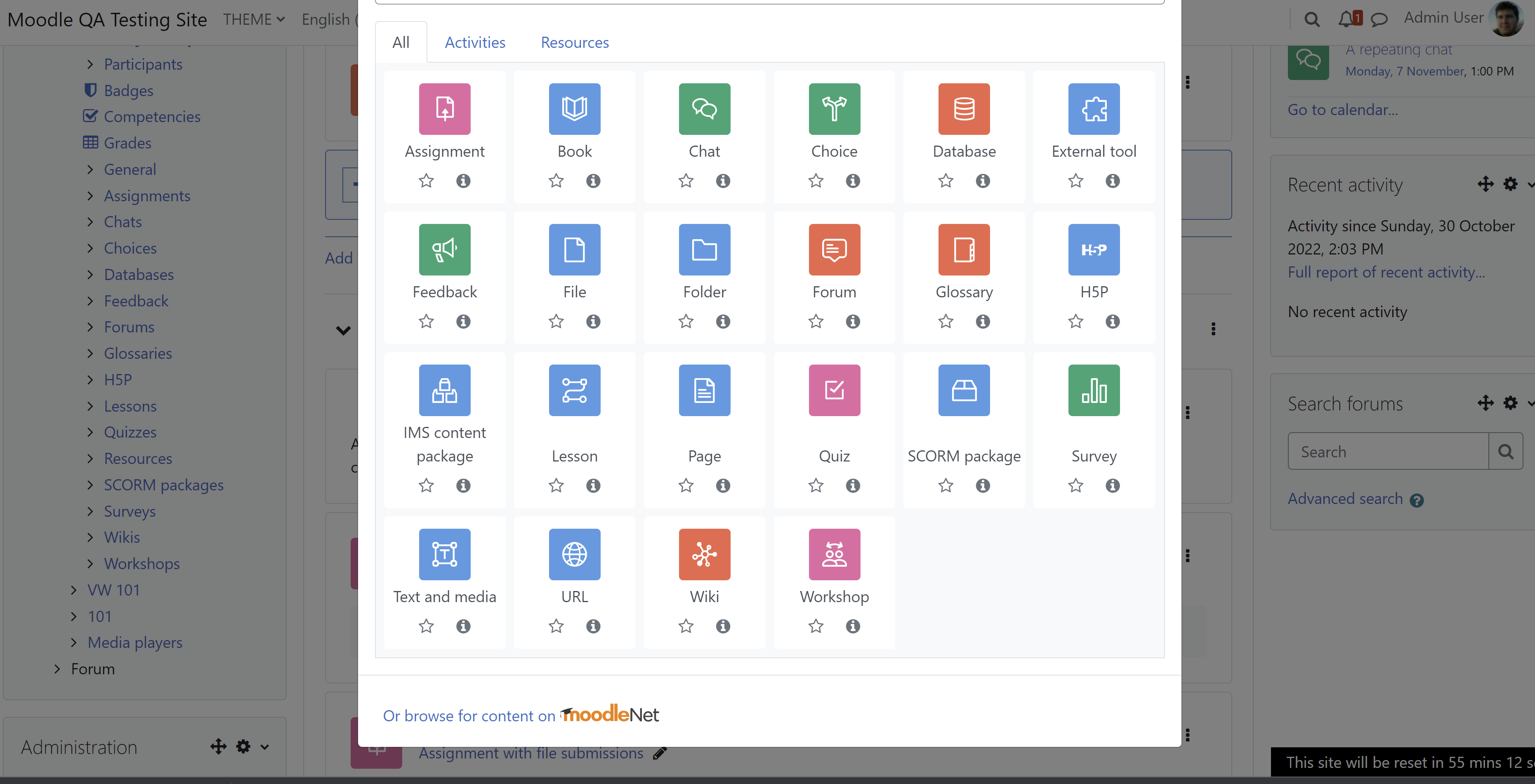This screenshot has height=784, width=1535.
Task: Add a Database activity
Action: tap(964, 109)
